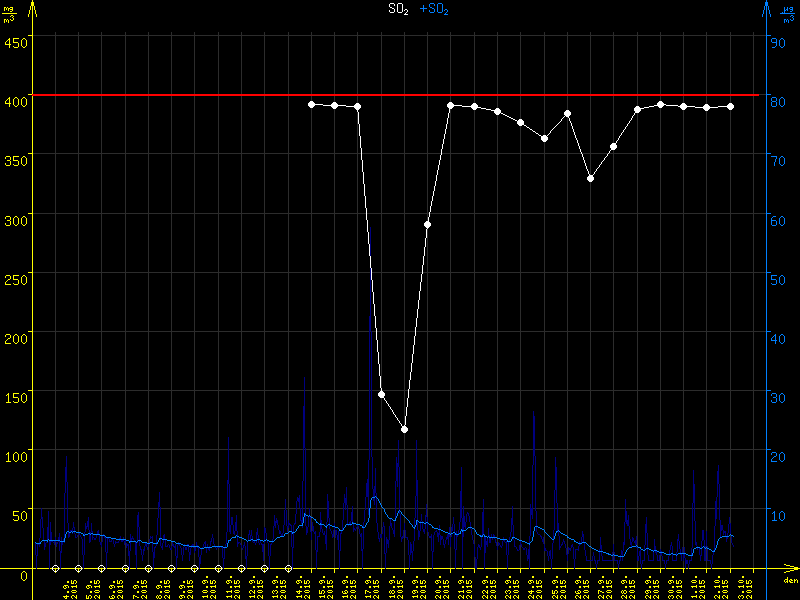This screenshot has height=600, width=800.
Task: Select the last yellow circle on the x-axis
Action: (288, 570)
